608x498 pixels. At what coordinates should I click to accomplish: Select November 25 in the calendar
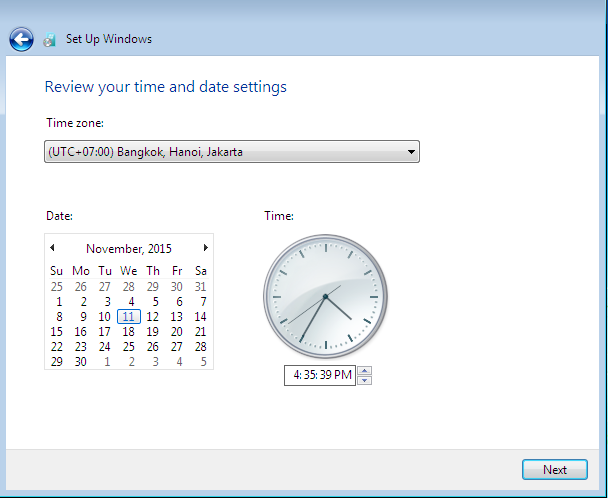[x=129, y=347]
